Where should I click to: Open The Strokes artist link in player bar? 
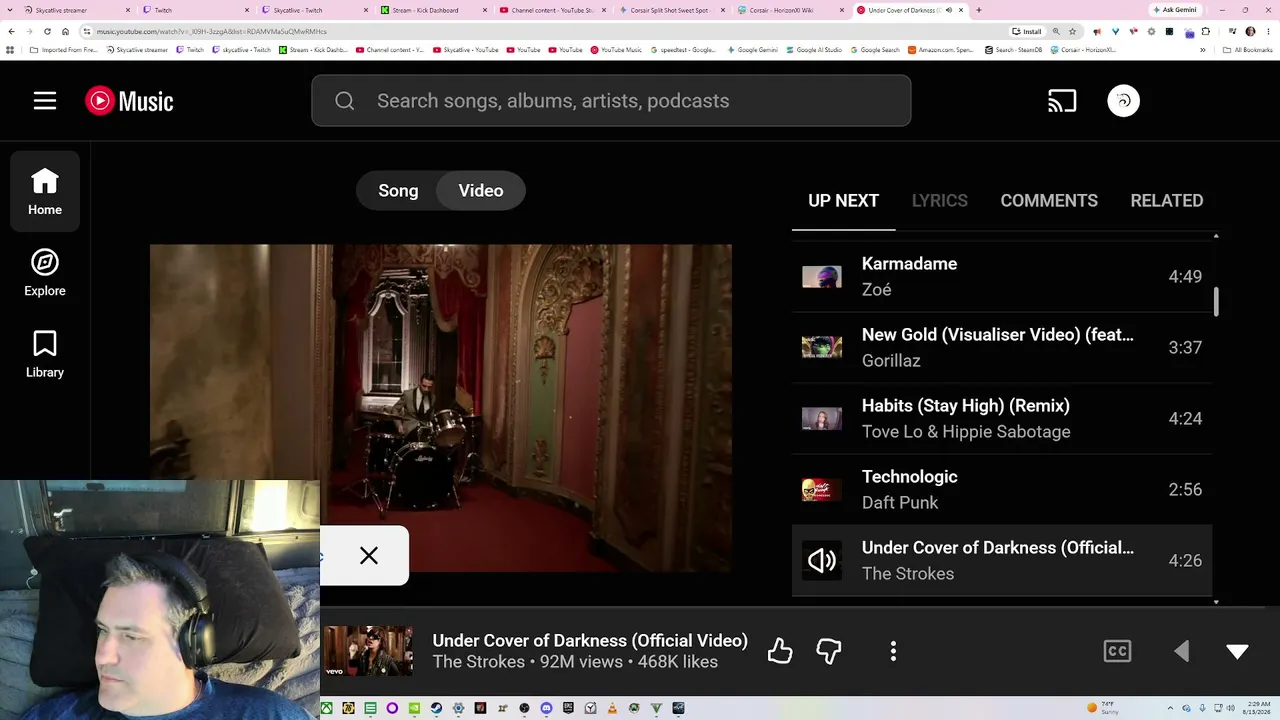point(479,662)
